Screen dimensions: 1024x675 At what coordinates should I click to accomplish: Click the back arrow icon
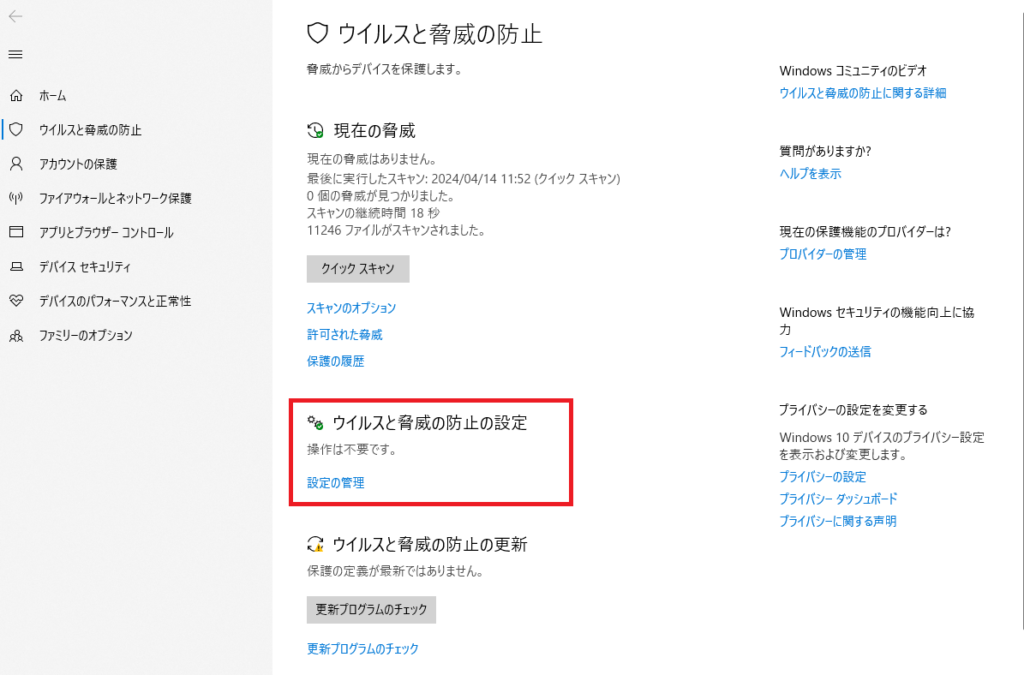click(16, 17)
